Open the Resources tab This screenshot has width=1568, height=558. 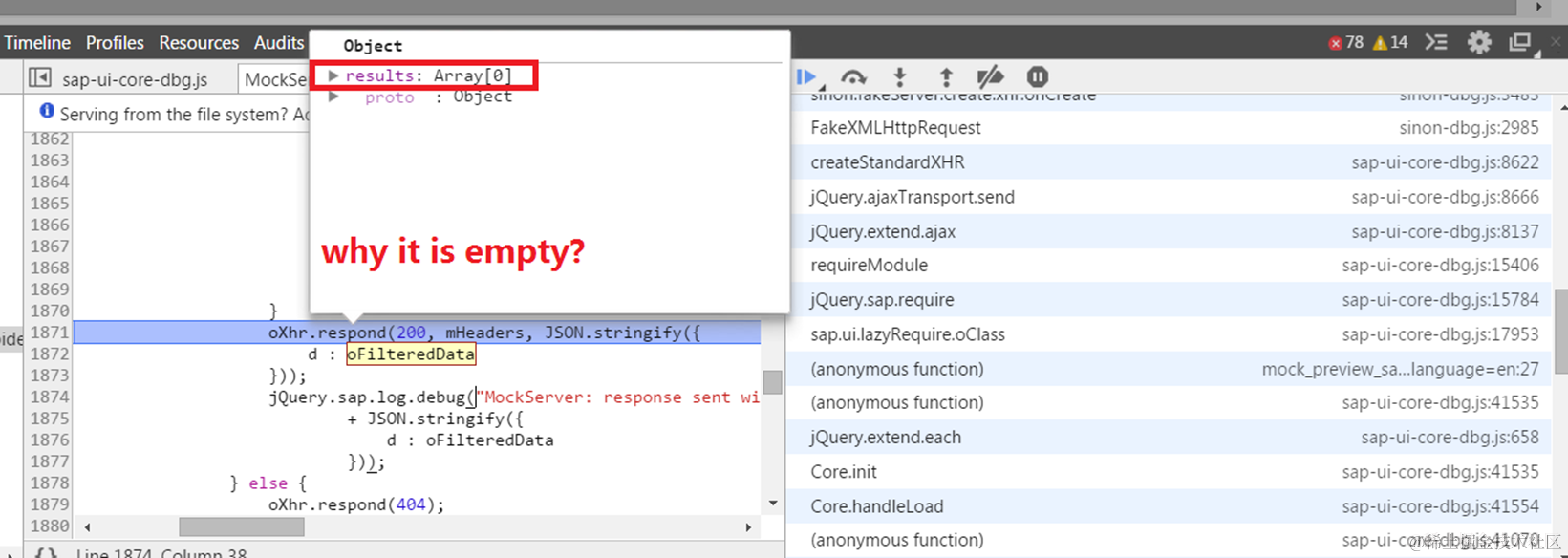click(x=199, y=43)
